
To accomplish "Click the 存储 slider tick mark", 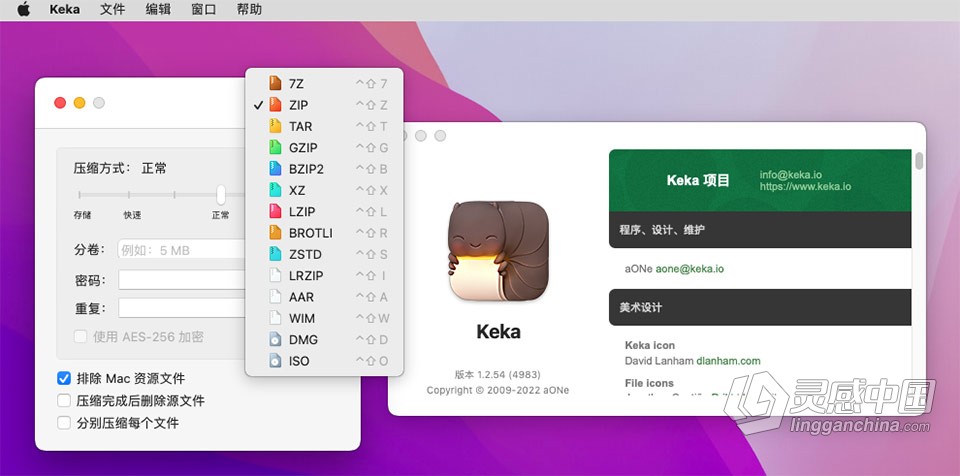I will tap(80, 195).
